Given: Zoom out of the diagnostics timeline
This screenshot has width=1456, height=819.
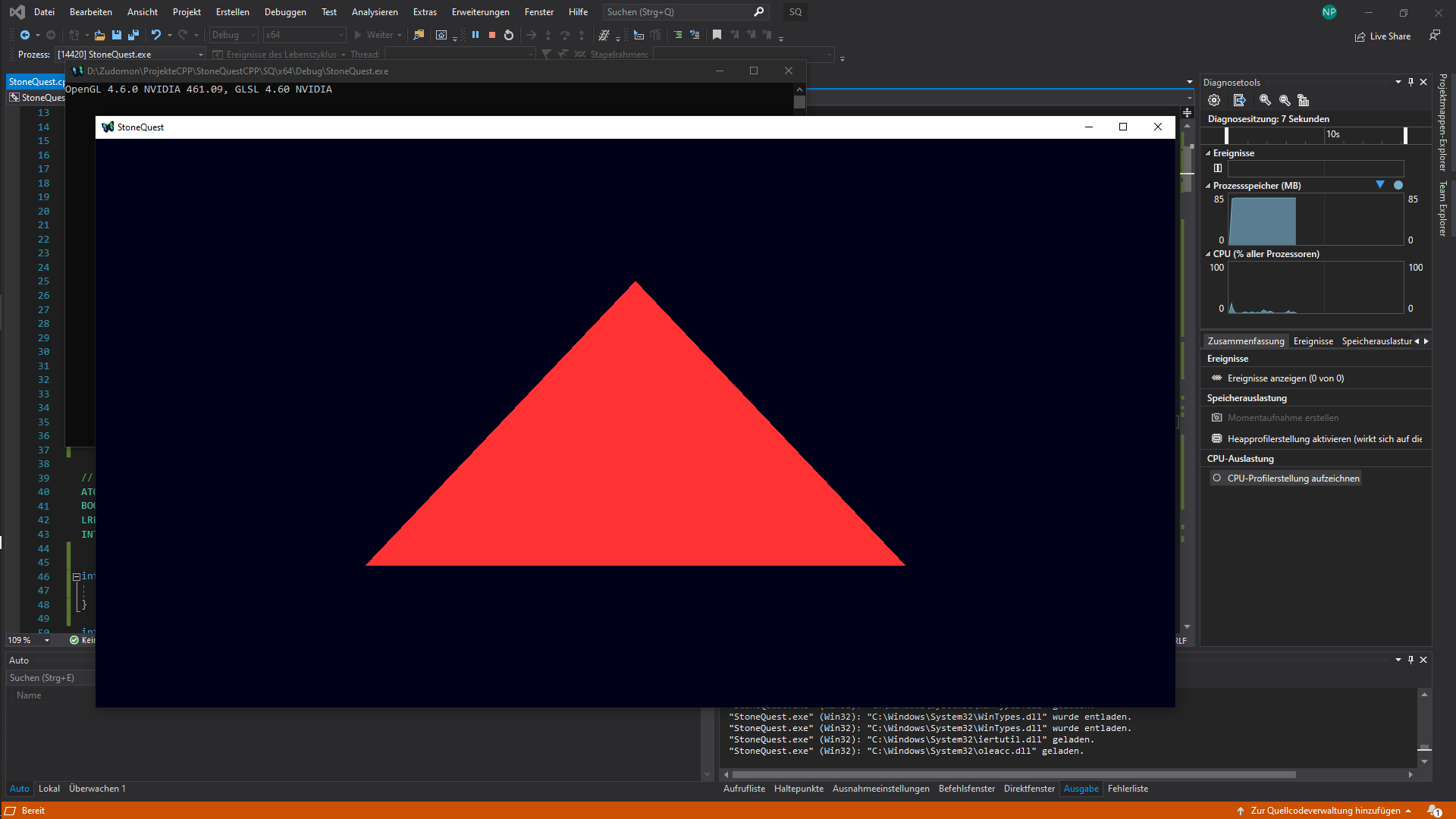Looking at the screenshot, I should tap(1285, 100).
